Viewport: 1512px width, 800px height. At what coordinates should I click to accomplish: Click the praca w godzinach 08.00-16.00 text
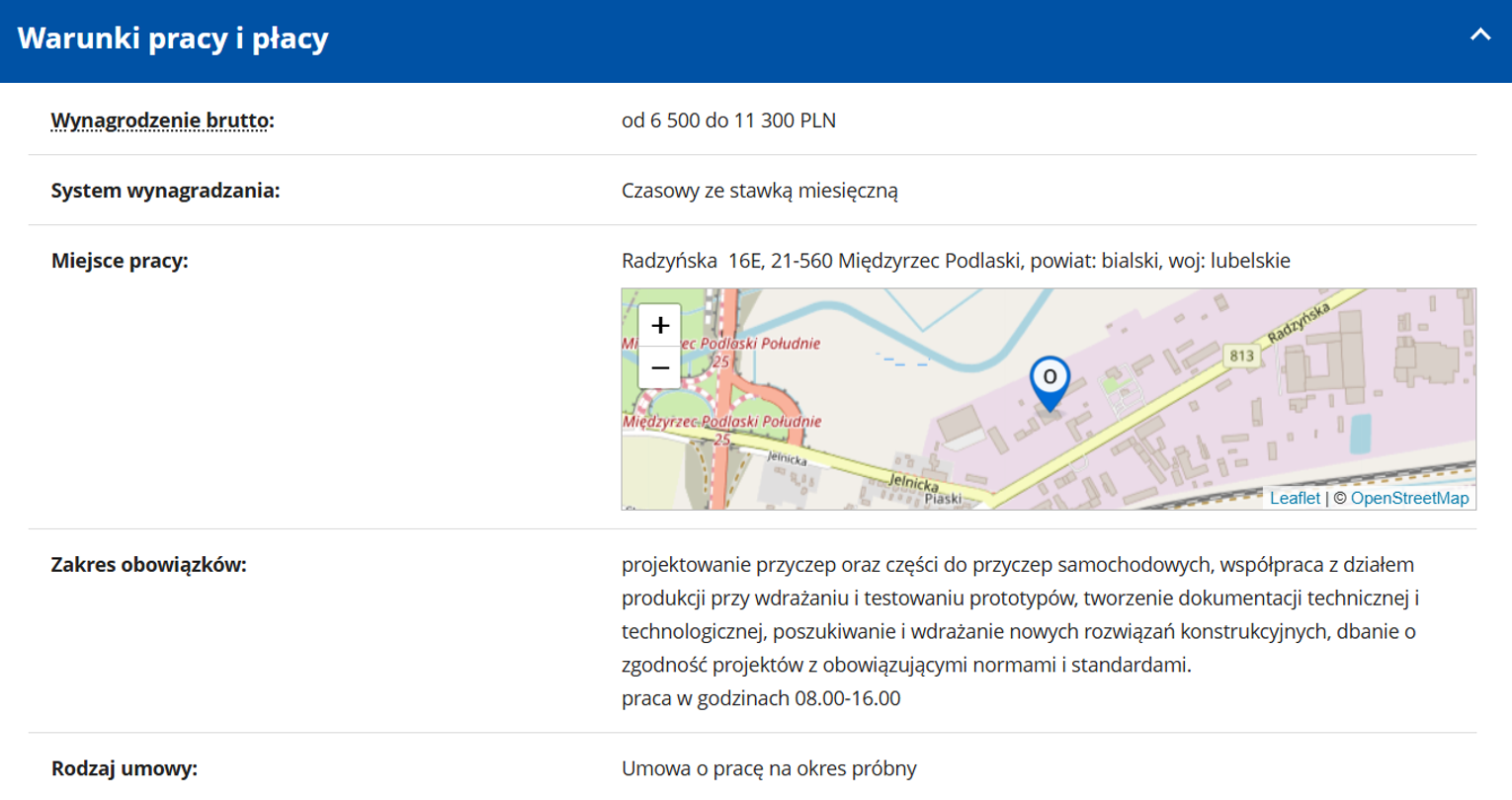point(761,698)
